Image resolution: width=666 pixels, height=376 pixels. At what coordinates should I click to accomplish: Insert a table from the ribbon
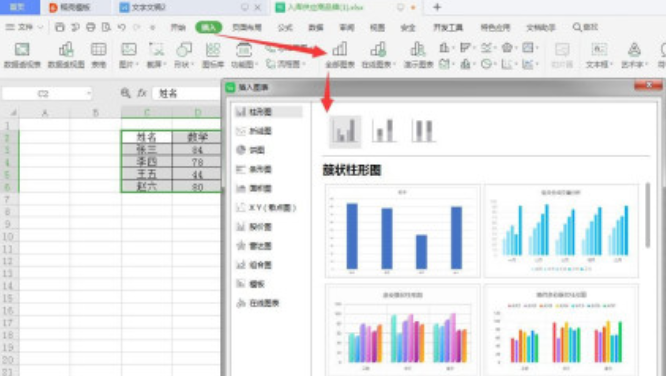pyautogui.click(x=99, y=55)
